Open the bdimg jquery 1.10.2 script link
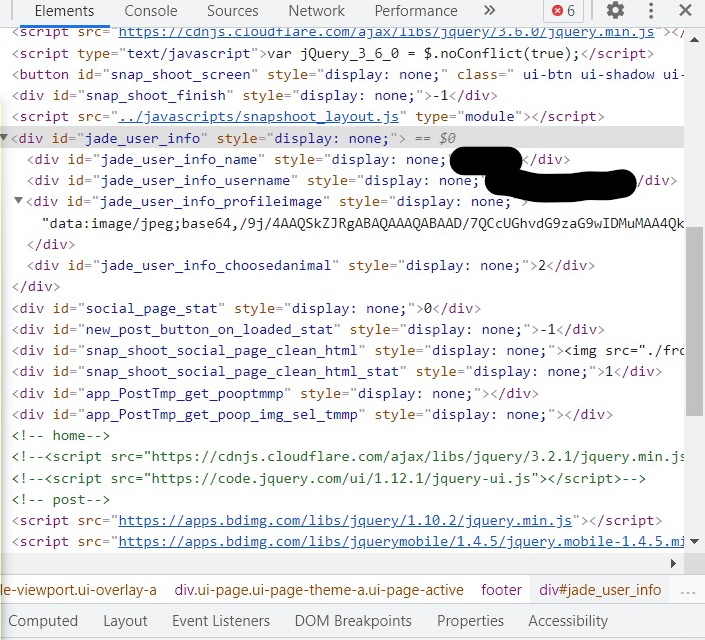 (x=345, y=520)
